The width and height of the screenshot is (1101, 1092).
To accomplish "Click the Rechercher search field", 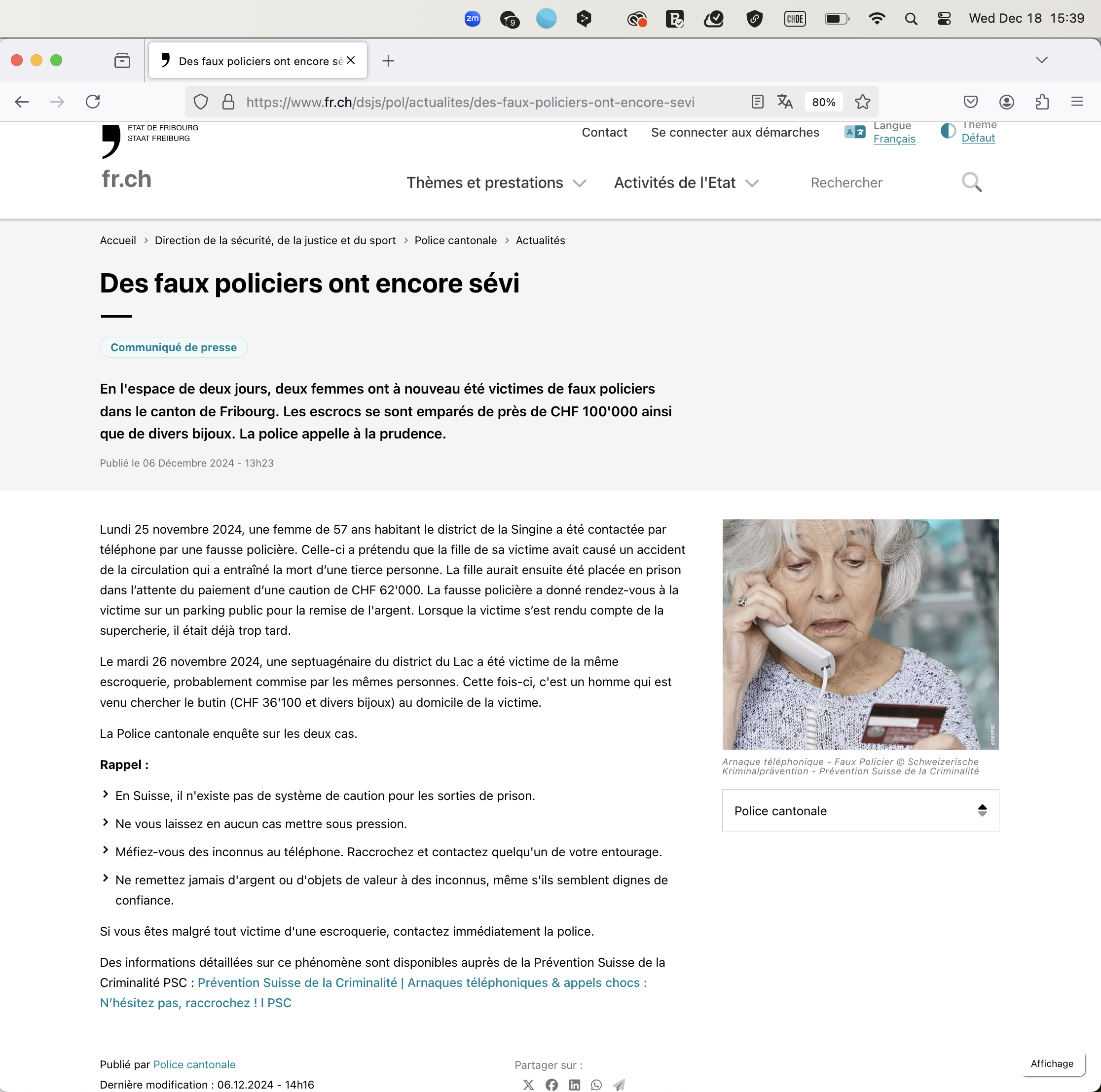I will pos(883,183).
